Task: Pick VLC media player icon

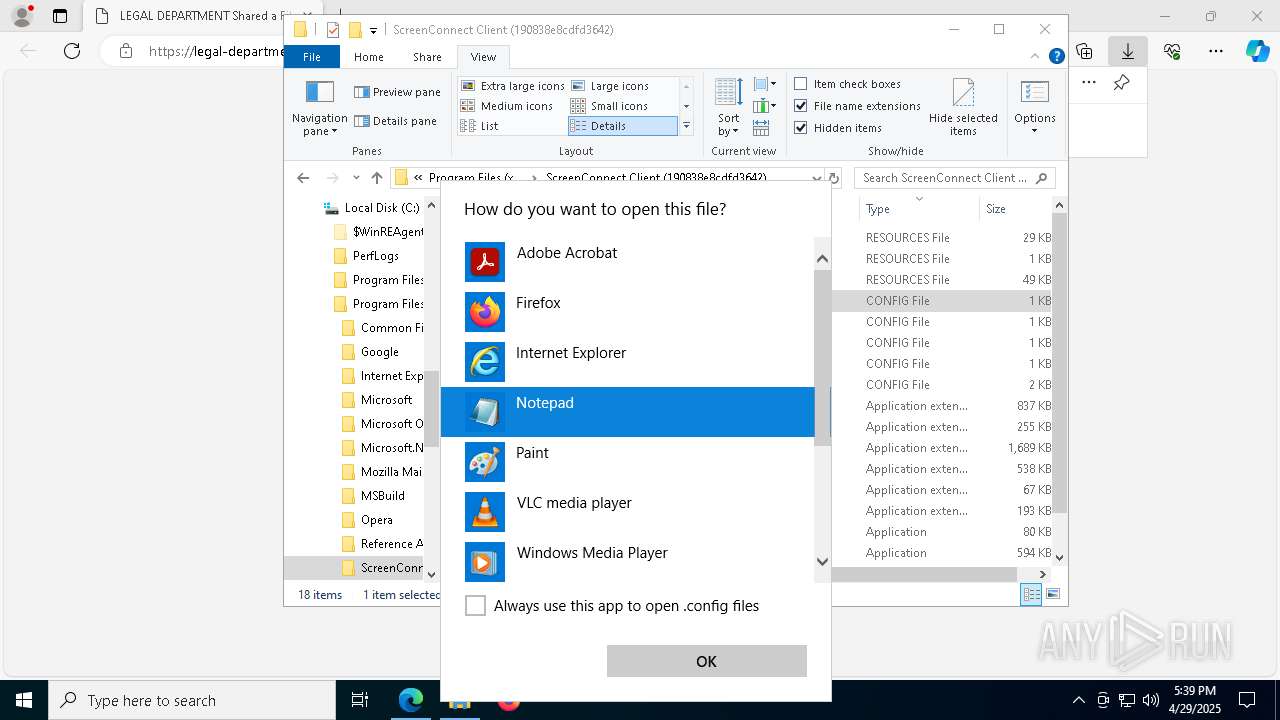Action: click(x=485, y=512)
